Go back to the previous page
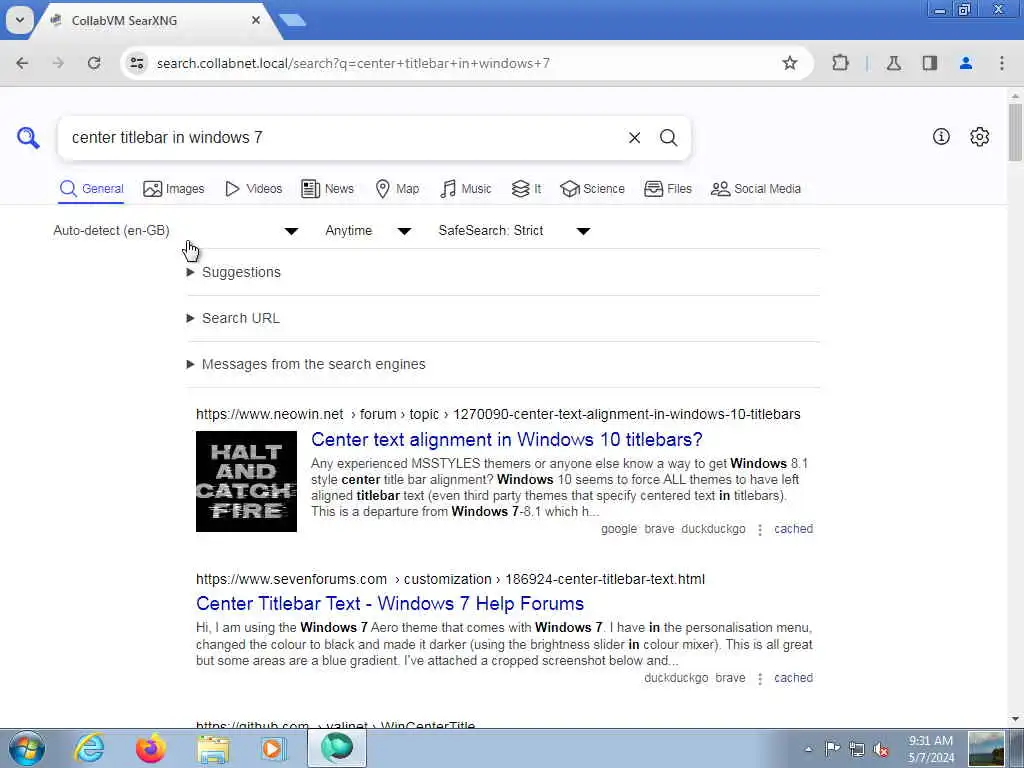Screen dimensions: 1024x768 tap(22, 63)
